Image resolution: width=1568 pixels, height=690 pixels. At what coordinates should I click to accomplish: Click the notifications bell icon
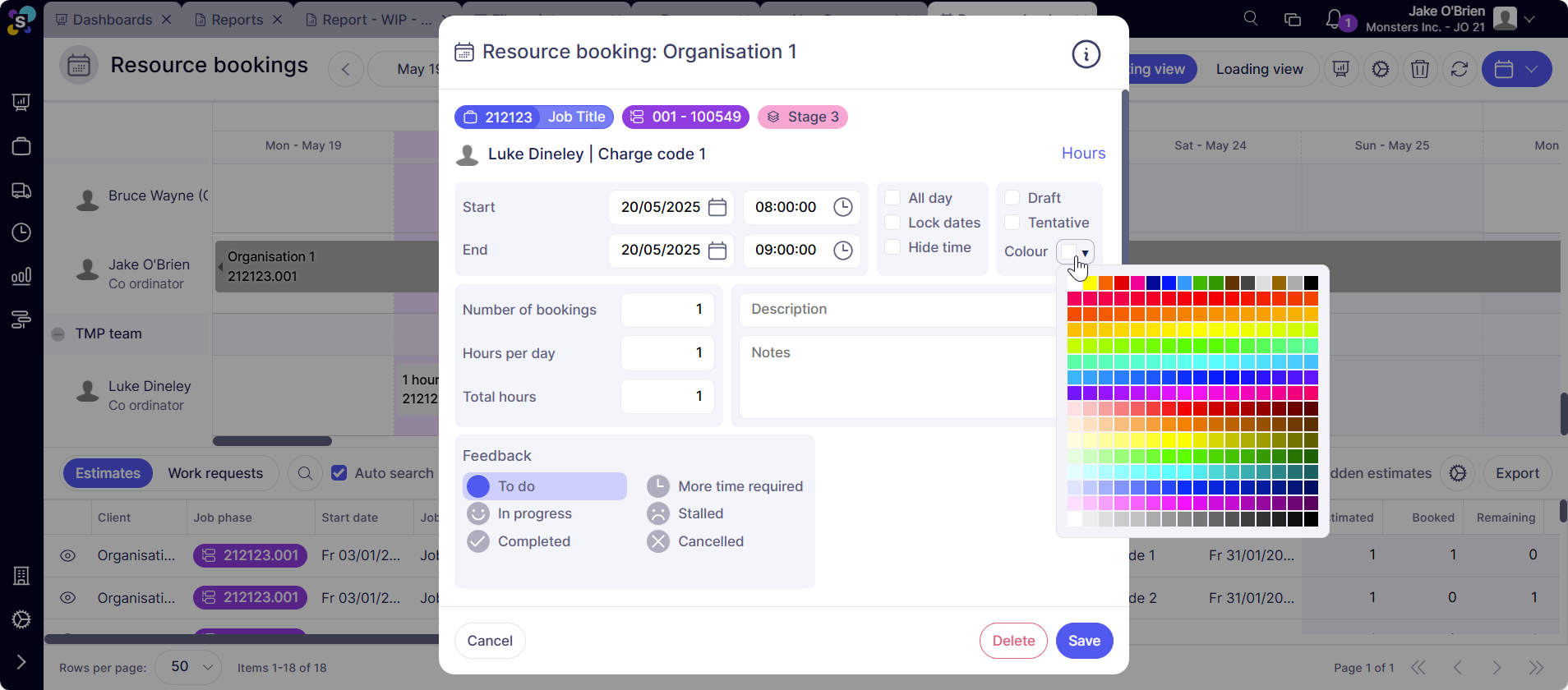1334,20
